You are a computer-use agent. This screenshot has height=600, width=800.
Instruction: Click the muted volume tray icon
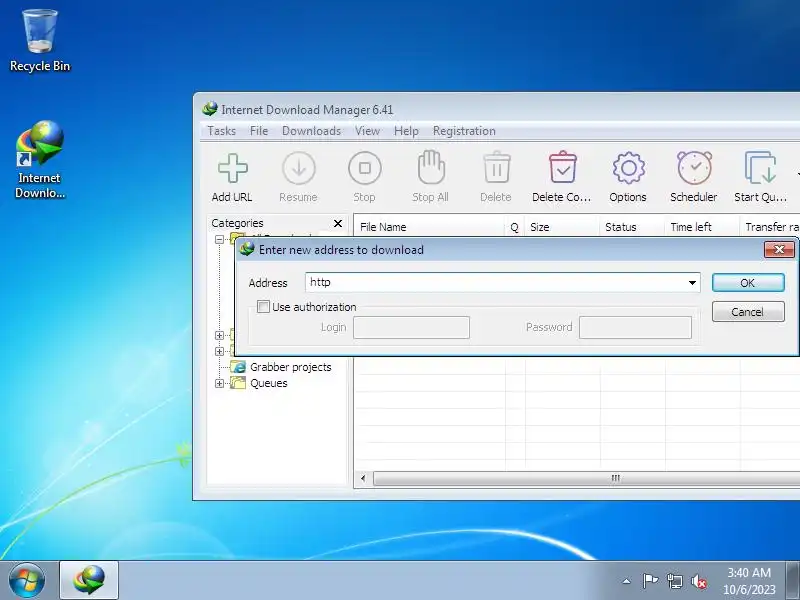699,581
